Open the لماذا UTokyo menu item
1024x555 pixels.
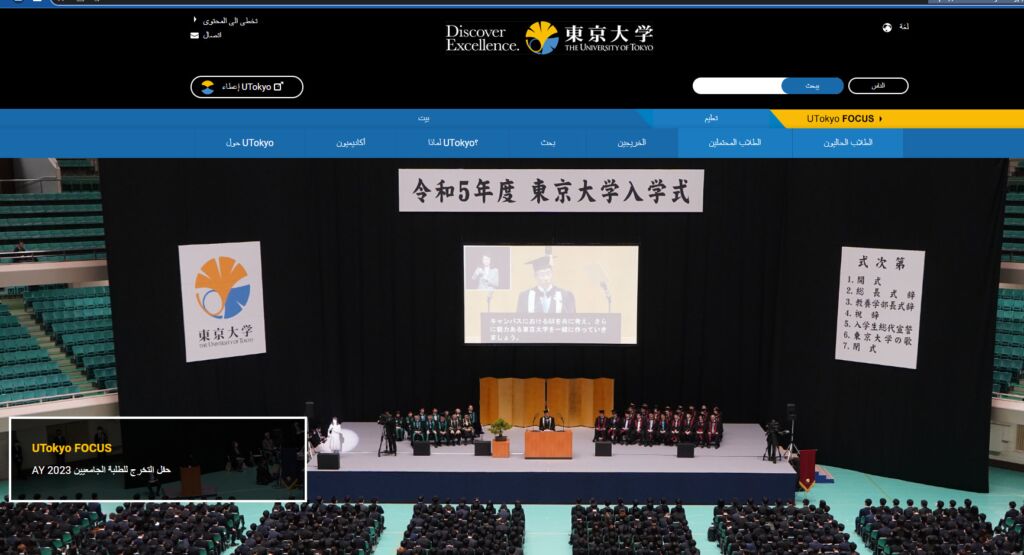(460, 143)
